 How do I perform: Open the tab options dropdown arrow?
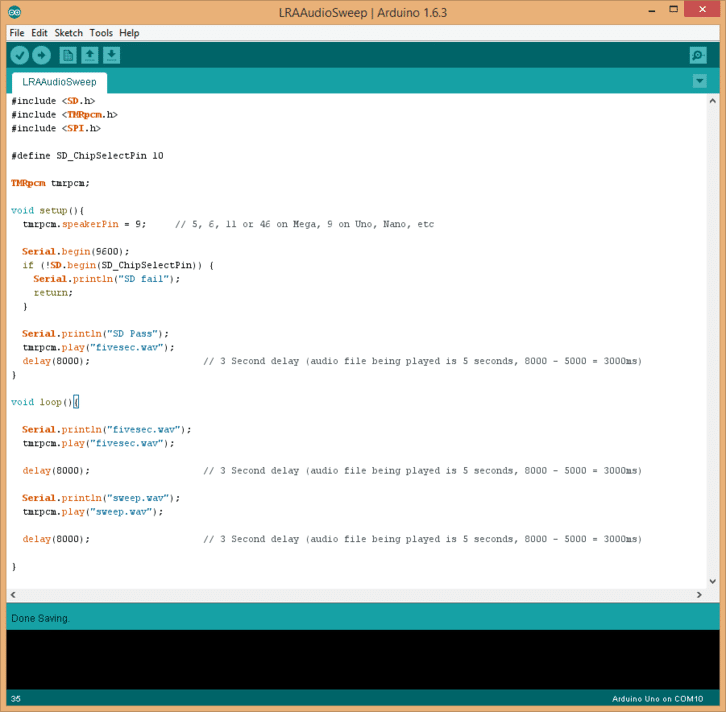click(700, 81)
